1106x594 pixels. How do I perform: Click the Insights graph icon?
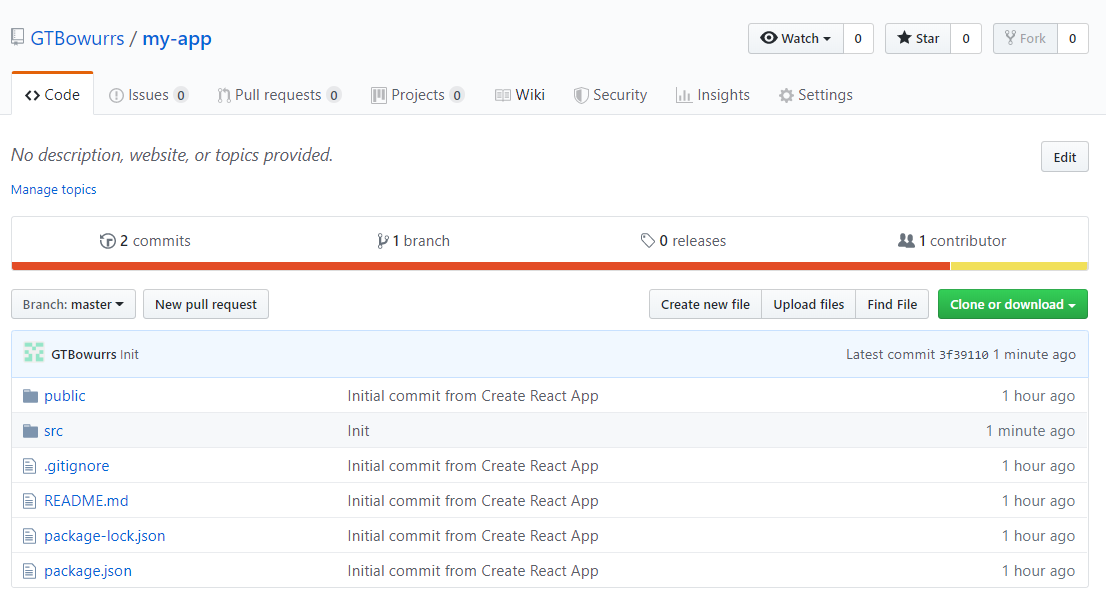[x=683, y=95]
